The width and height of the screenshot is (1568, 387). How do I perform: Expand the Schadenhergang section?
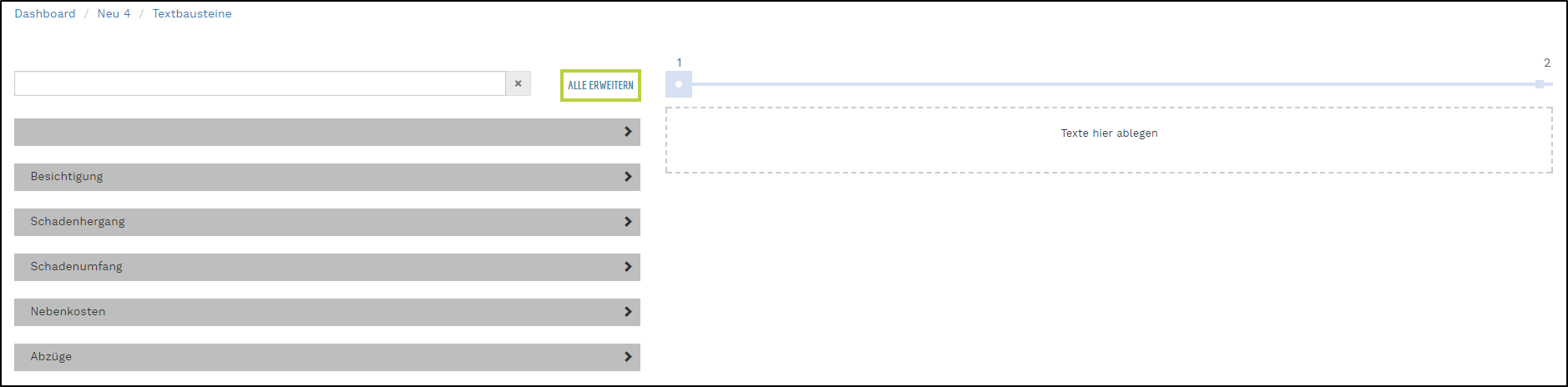pyautogui.click(x=78, y=222)
